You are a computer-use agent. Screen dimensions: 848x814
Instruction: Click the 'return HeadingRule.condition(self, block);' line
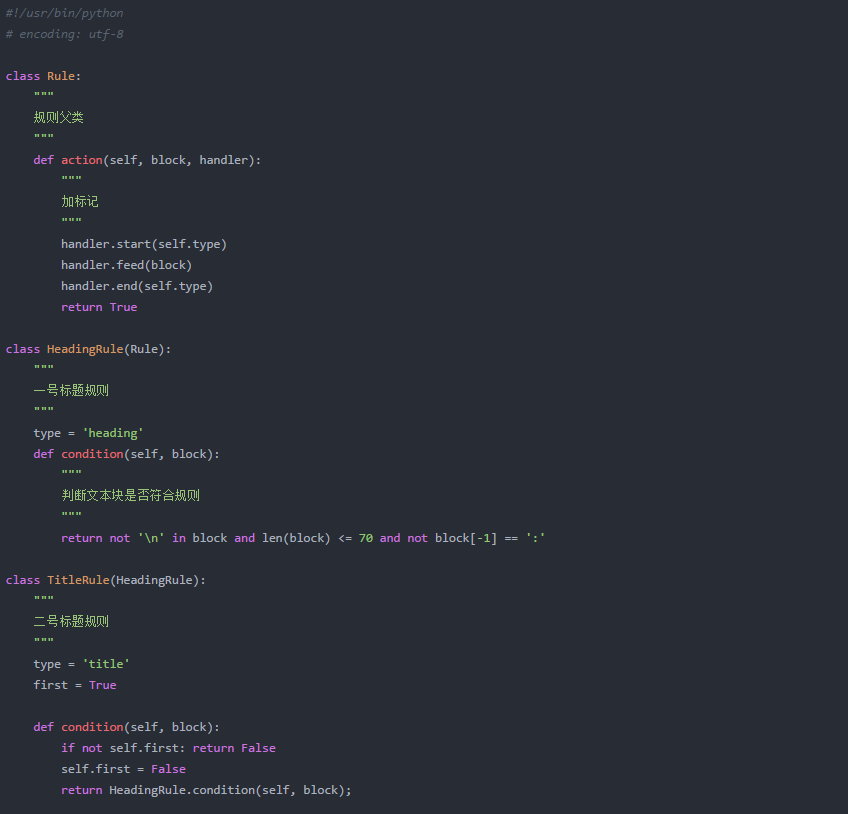[206, 790]
